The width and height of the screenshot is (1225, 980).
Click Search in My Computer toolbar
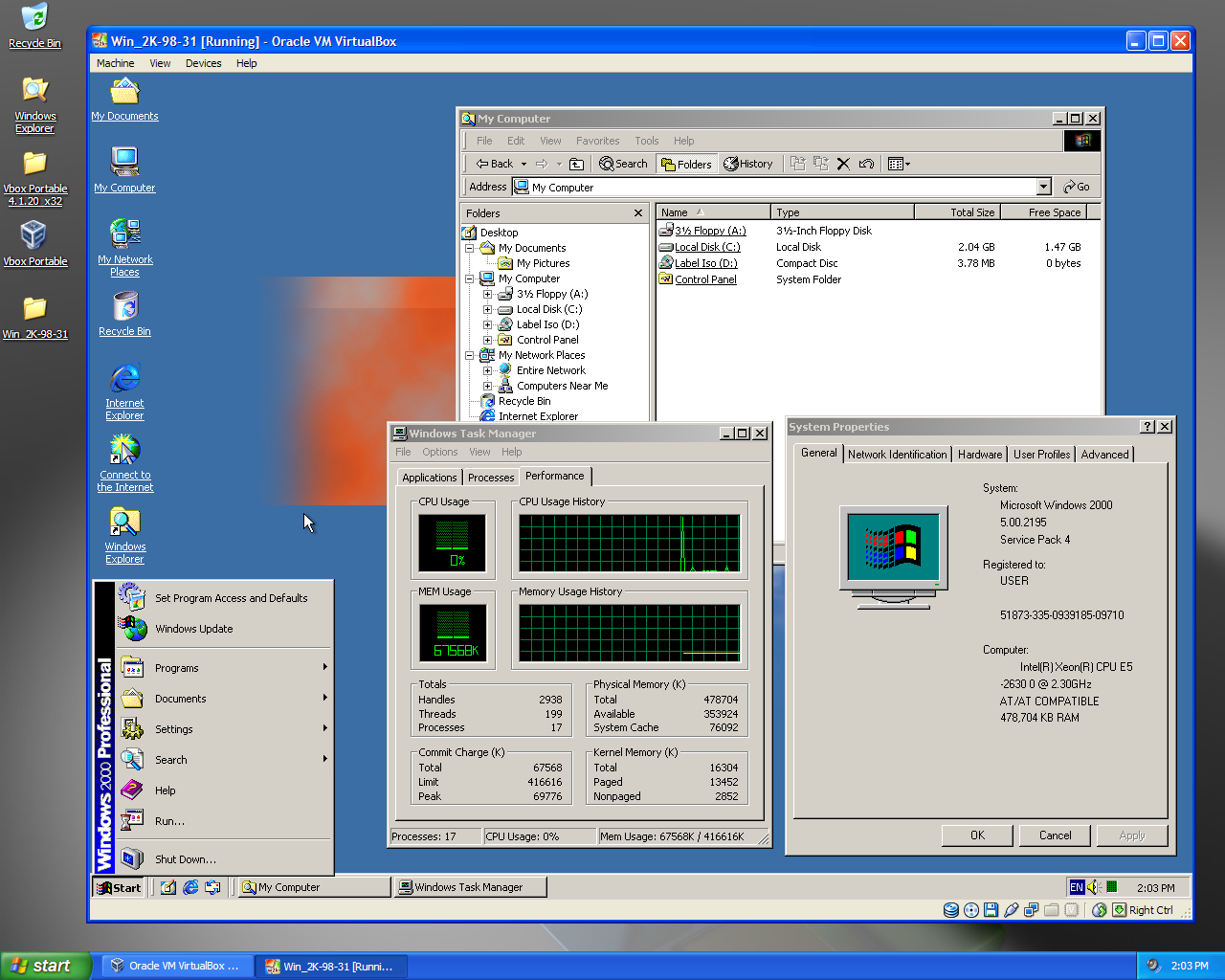point(624,164)
